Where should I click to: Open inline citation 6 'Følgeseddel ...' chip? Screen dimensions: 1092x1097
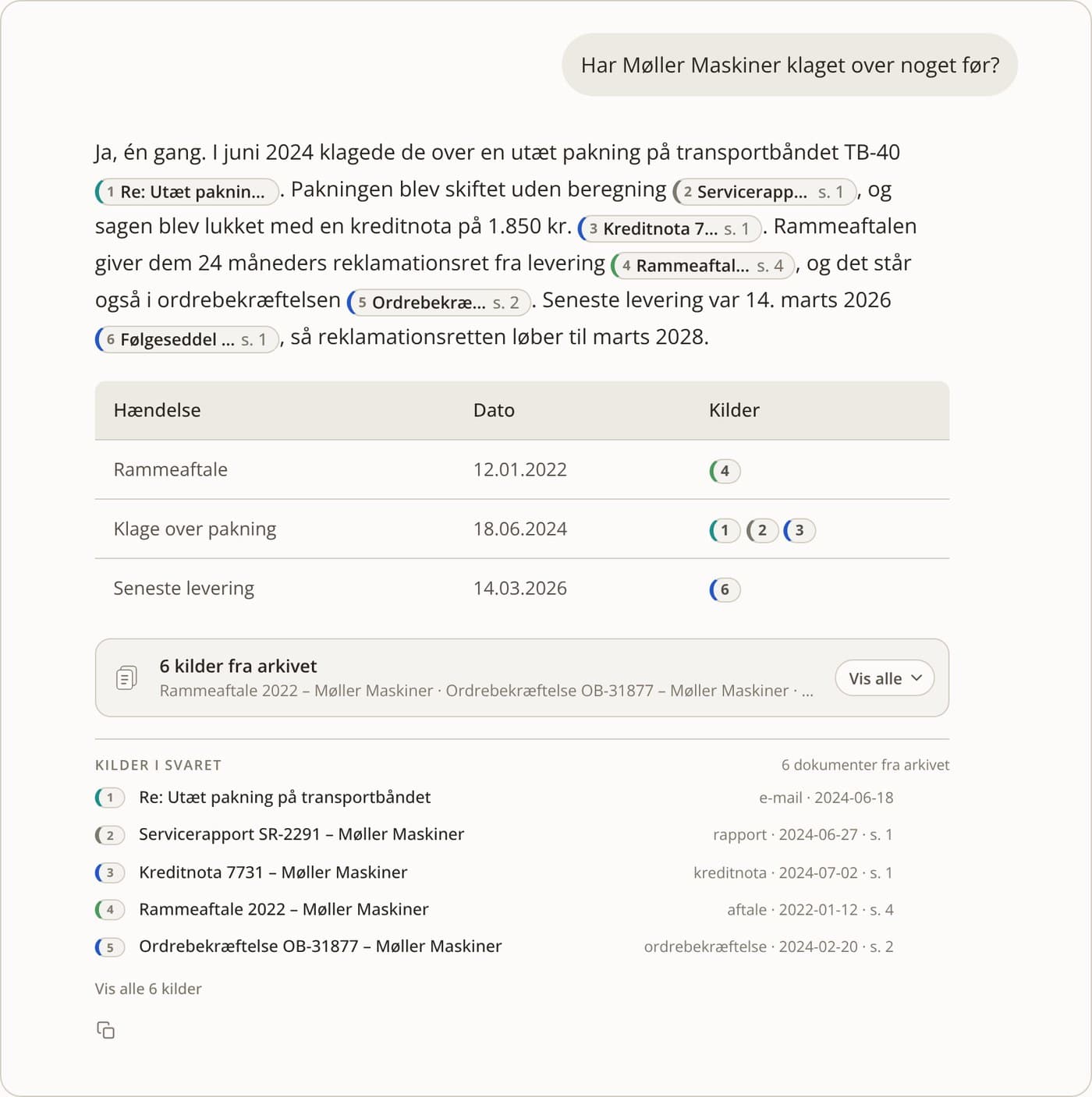187,339
